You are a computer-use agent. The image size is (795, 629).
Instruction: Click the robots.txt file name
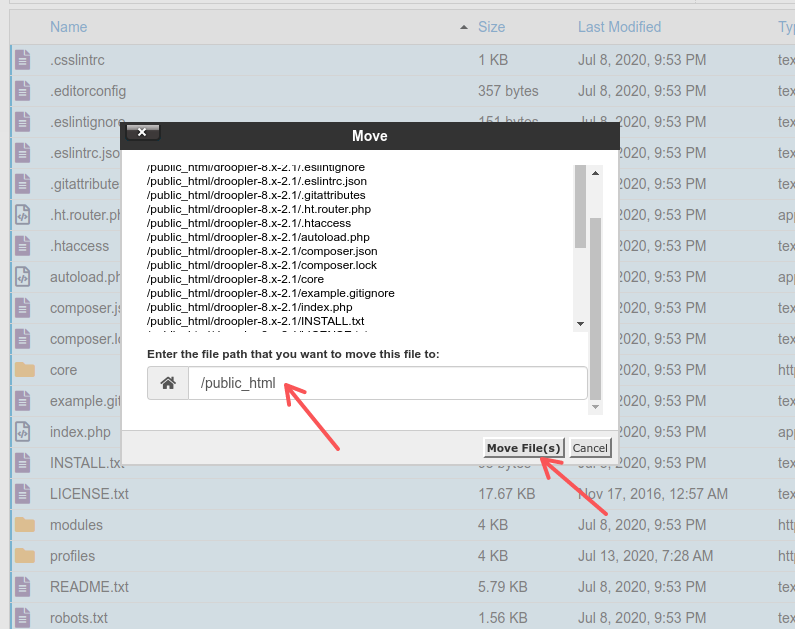(x=79, y=618)
